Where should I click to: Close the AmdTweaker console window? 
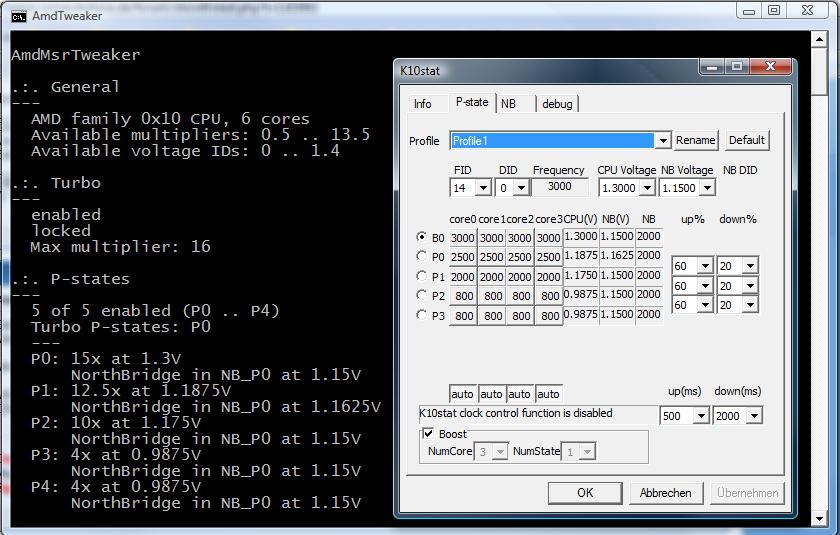808,11
